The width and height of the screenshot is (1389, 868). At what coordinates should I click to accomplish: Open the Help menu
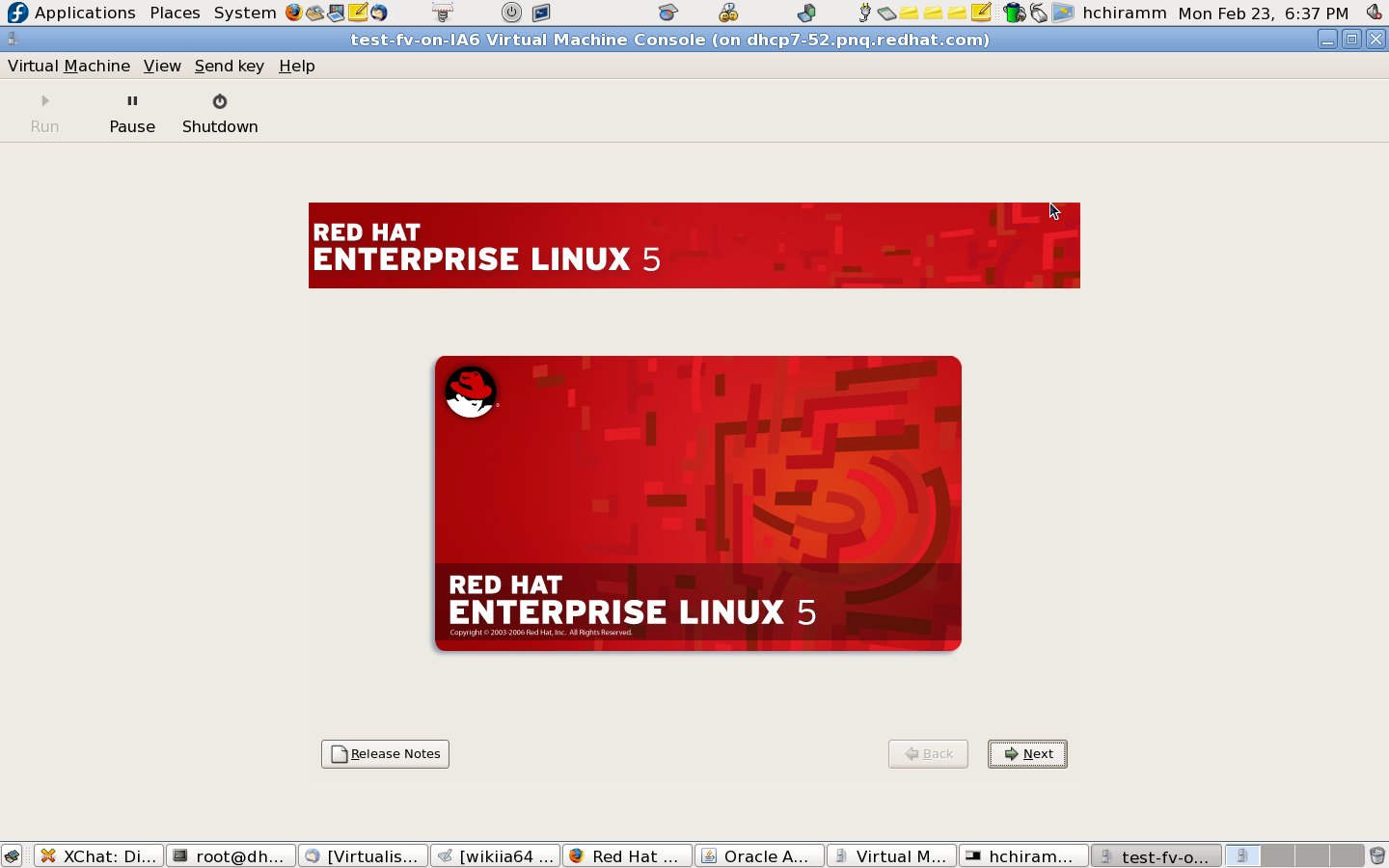click(297, 66)
